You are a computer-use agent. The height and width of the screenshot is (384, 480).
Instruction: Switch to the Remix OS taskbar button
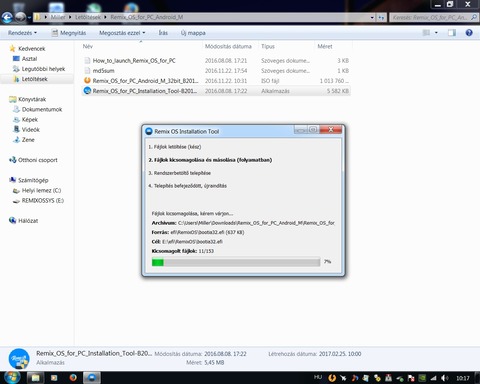[92, 378]
